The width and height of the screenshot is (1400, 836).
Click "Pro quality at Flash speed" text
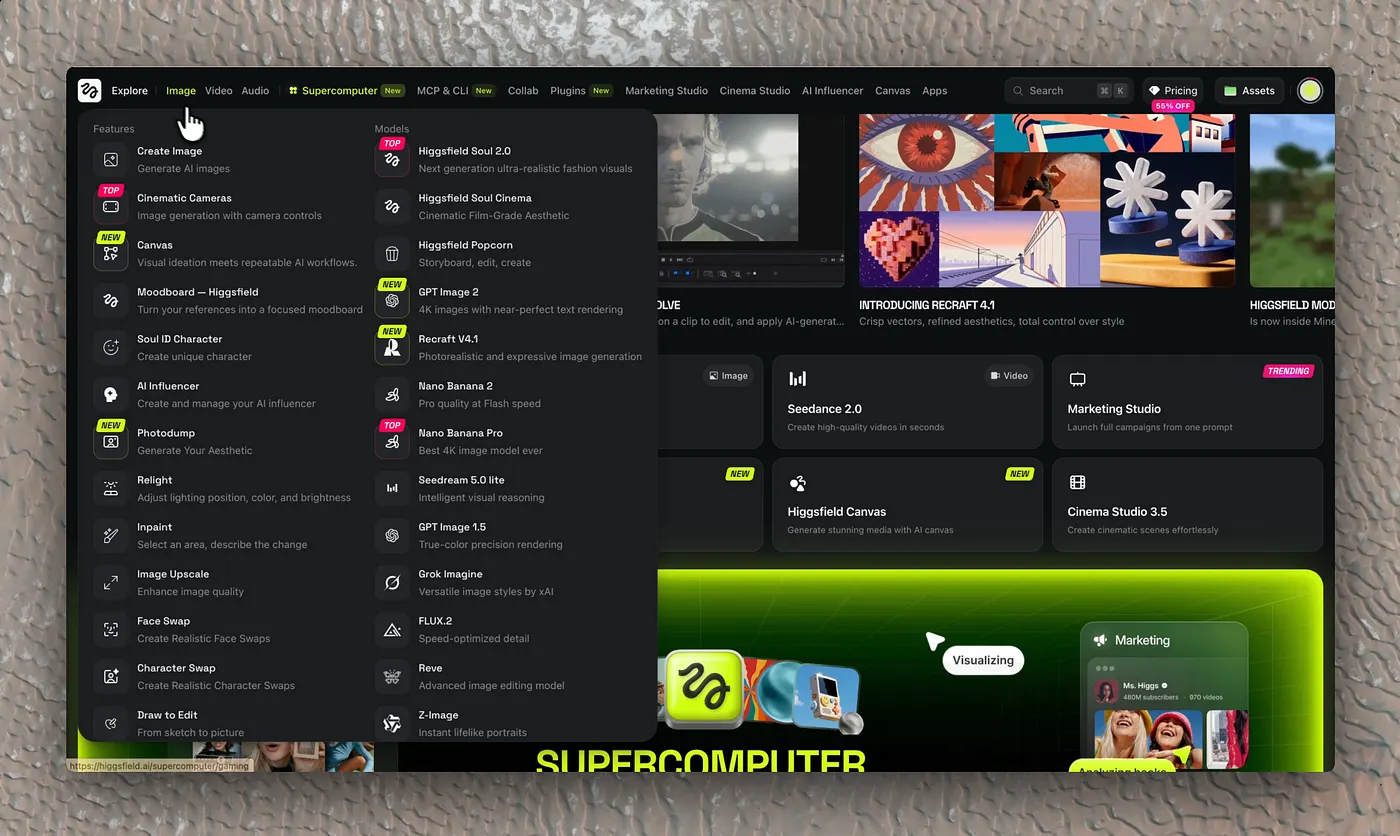click(x=479, y=404)
